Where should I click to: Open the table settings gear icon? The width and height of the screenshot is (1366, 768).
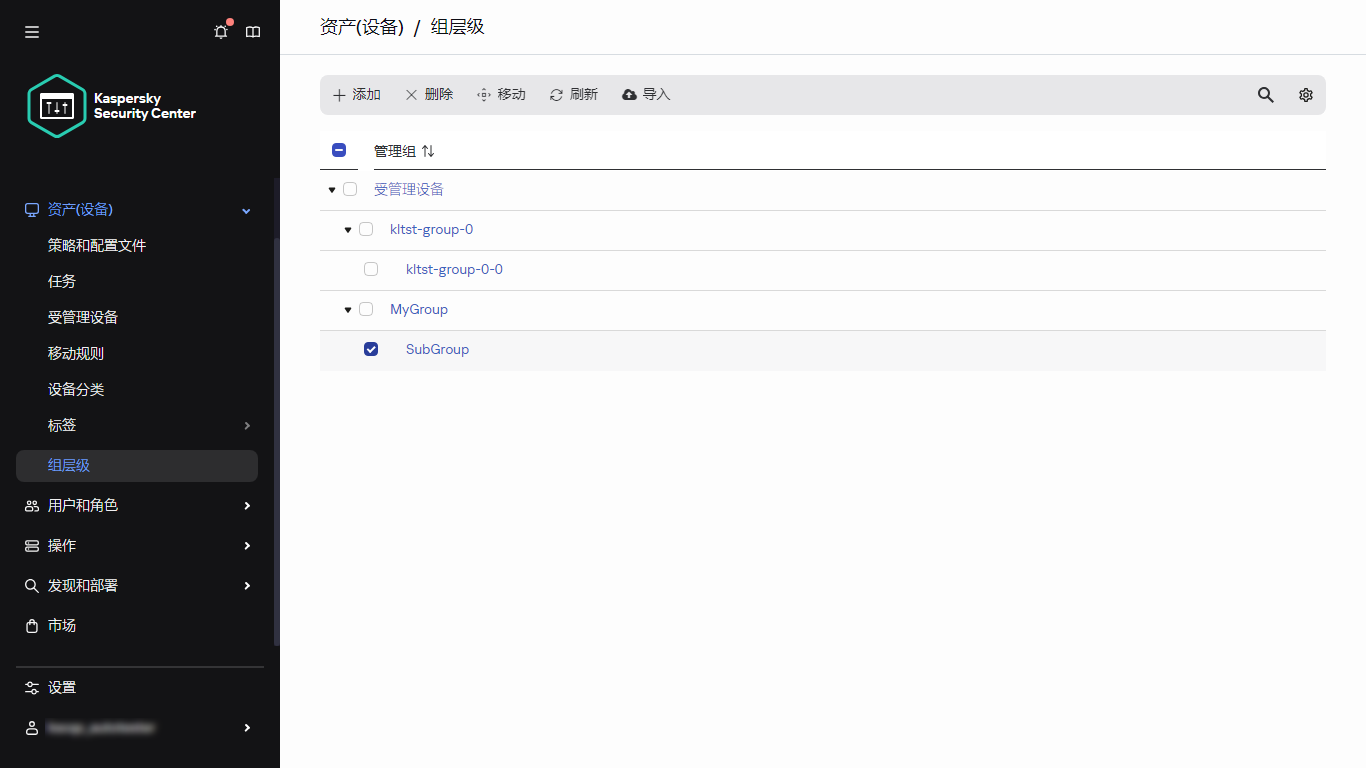1305,94
